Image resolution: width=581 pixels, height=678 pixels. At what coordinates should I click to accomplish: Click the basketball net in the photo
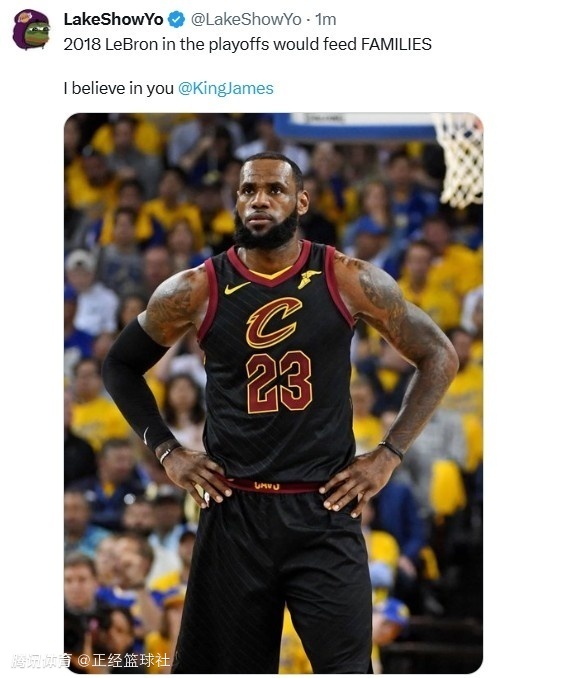(x=460, y=160)
